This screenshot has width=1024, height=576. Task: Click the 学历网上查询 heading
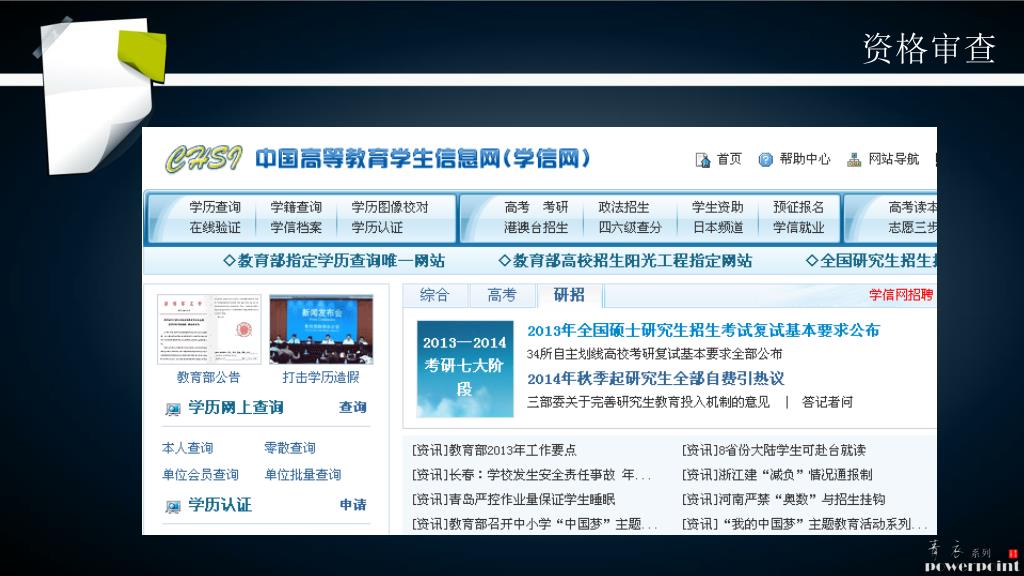(x=236, y=408)
